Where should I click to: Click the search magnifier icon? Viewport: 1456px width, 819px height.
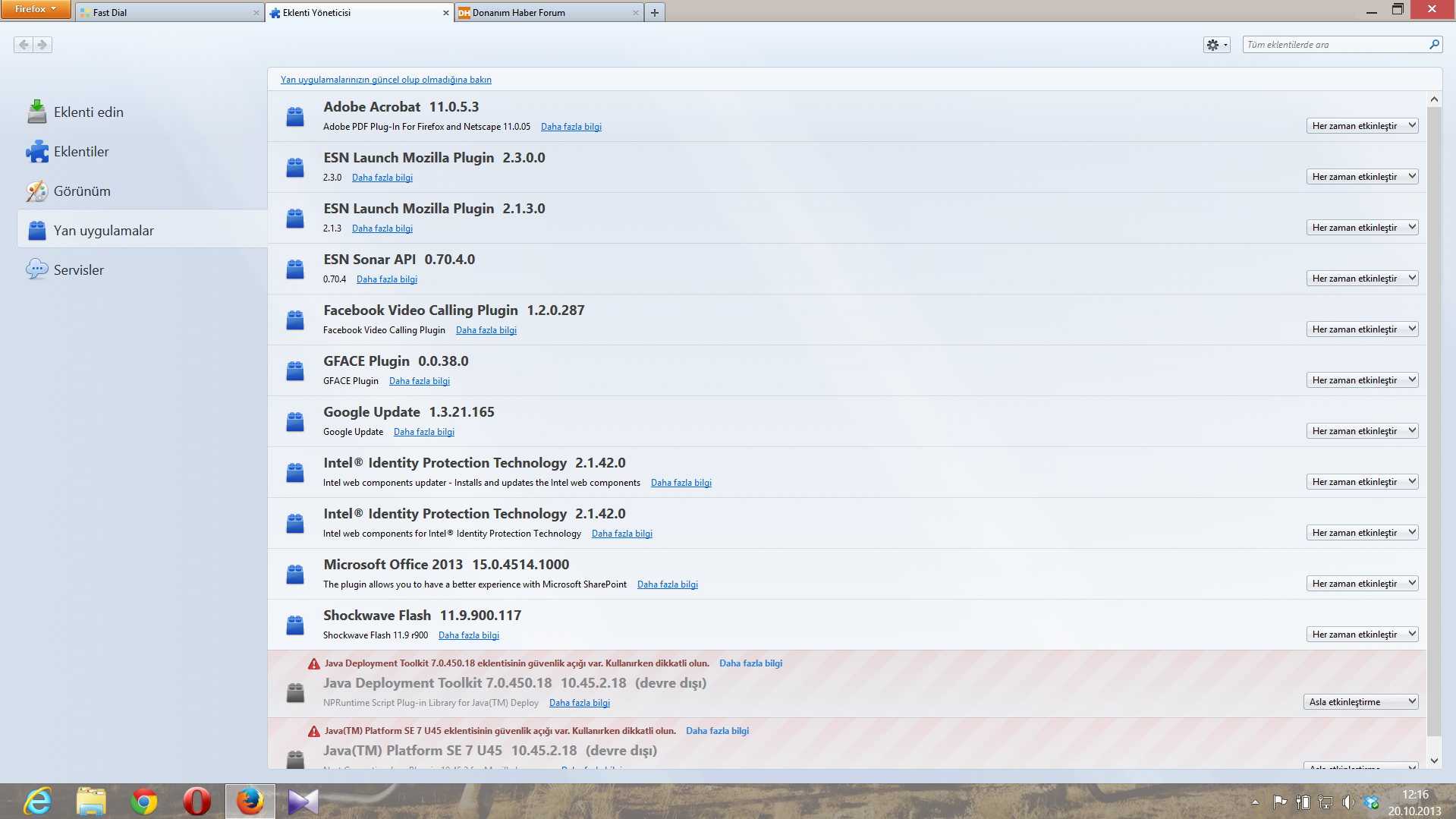(x=1434, y=45)
